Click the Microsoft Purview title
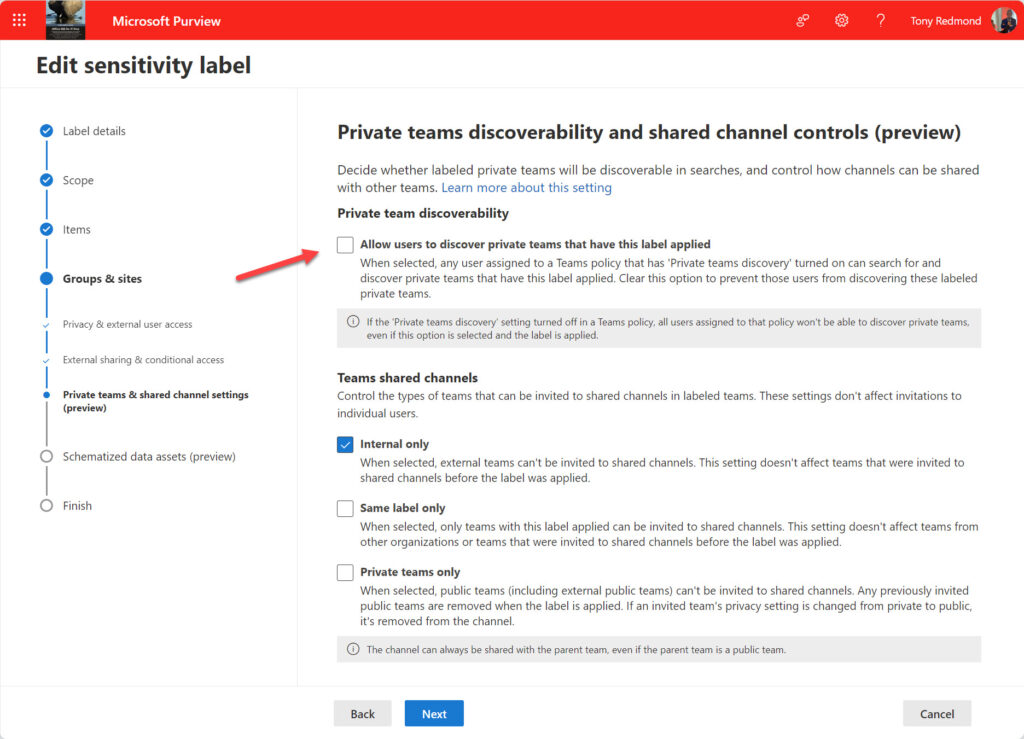Viewport: 1024px width, 739px height. tap(167, 21)
